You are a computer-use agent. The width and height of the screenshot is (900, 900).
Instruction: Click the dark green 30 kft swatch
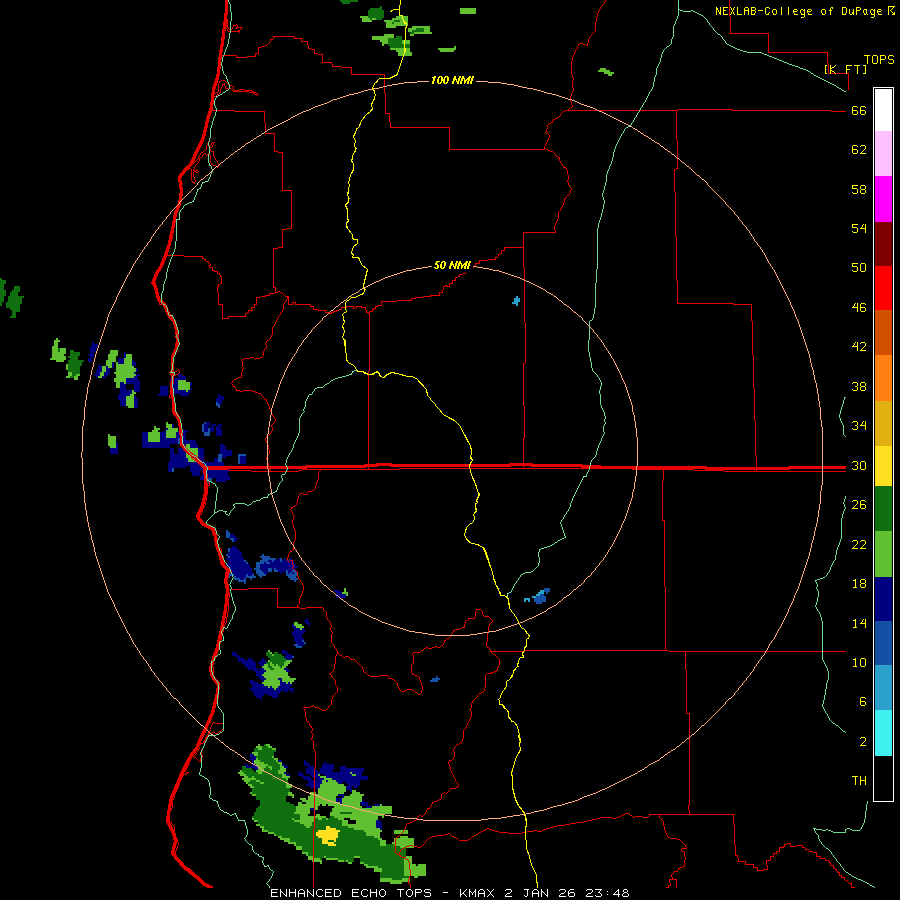(x=883, y=509)
